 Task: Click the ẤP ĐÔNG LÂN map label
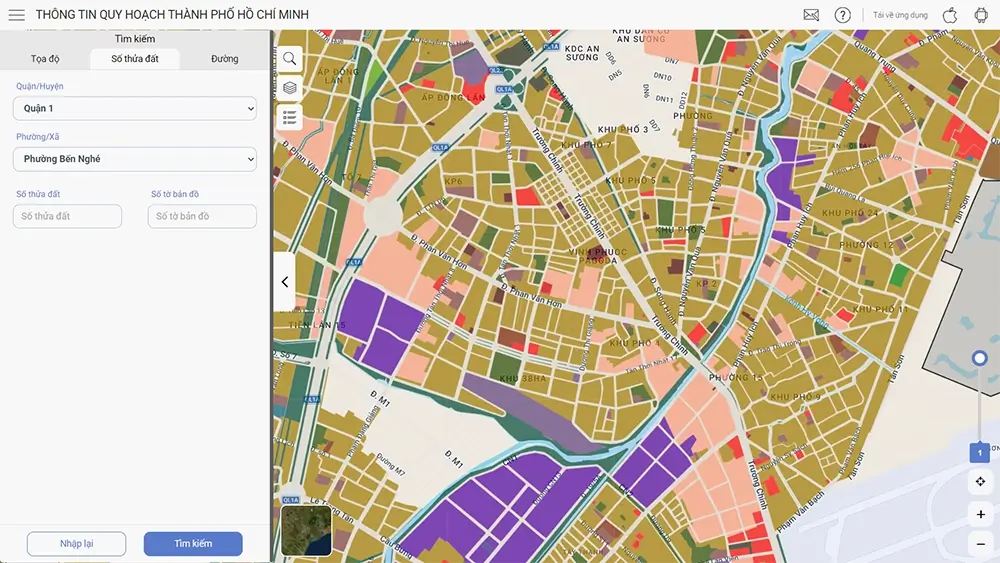453,98
